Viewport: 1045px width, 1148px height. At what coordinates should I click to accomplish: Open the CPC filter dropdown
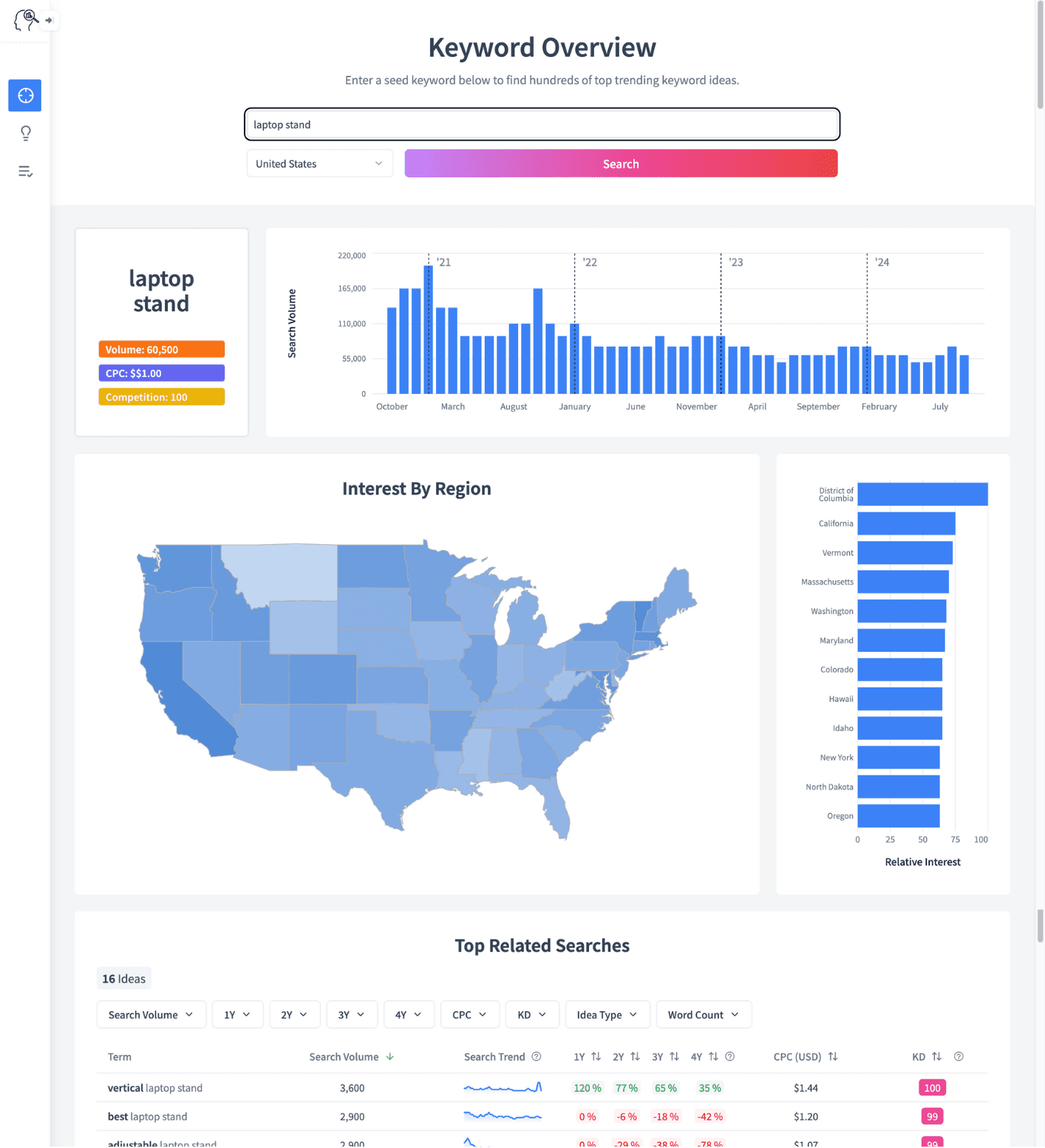469,1014
